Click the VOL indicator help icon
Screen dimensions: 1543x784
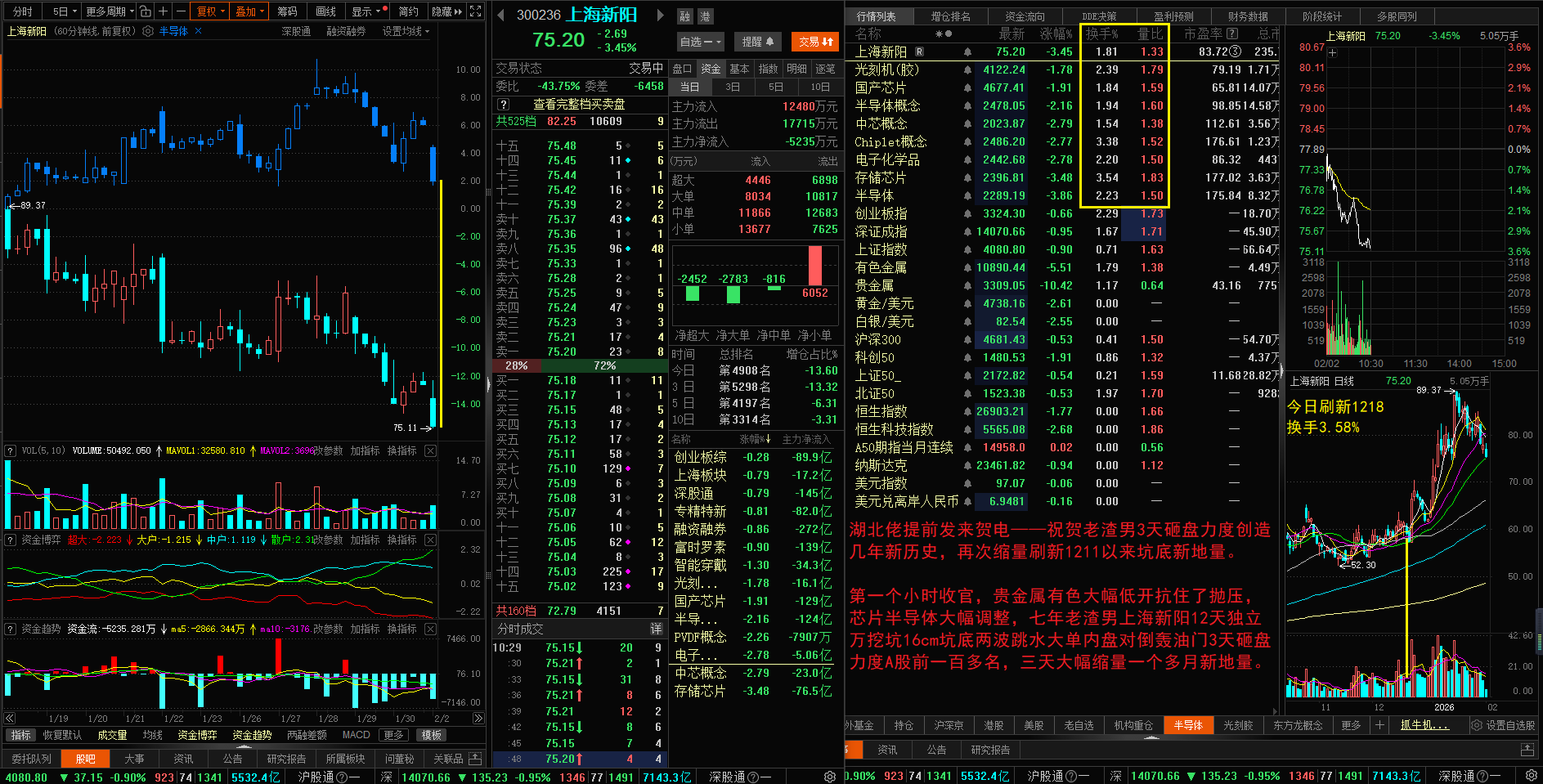11,450
